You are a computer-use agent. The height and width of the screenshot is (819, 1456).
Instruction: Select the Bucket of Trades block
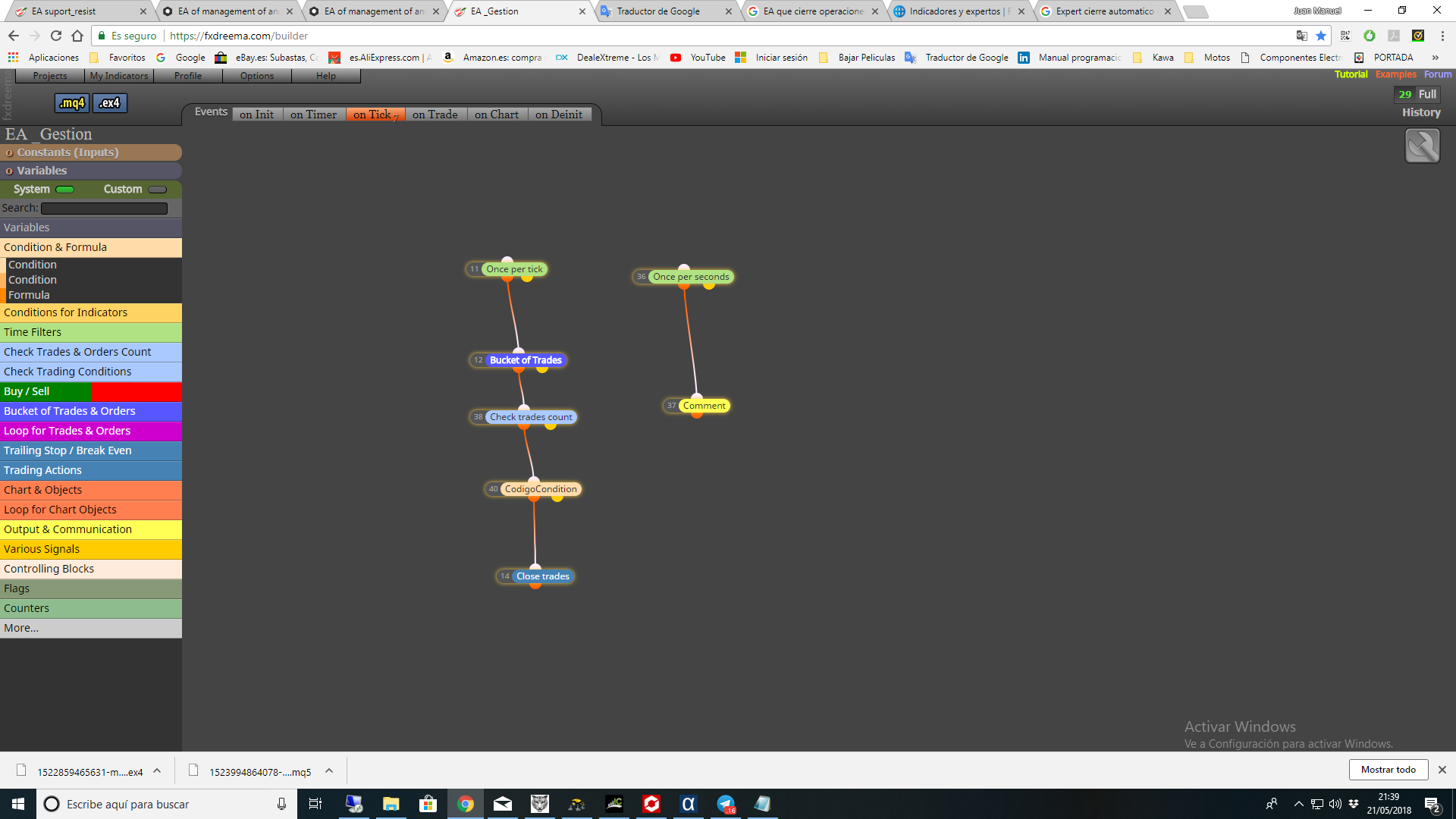coord(526,360)
